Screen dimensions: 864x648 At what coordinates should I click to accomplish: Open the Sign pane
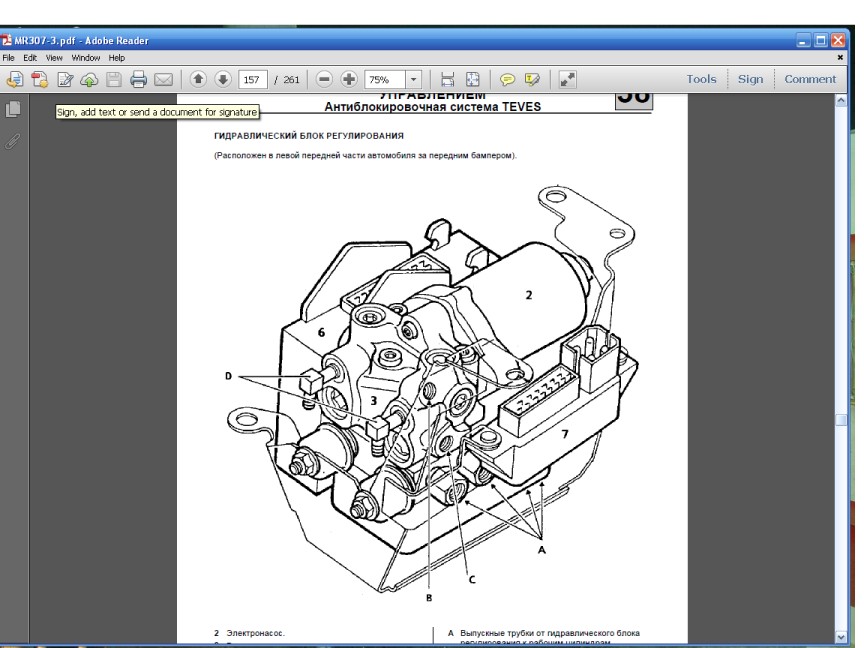[750, 79]
